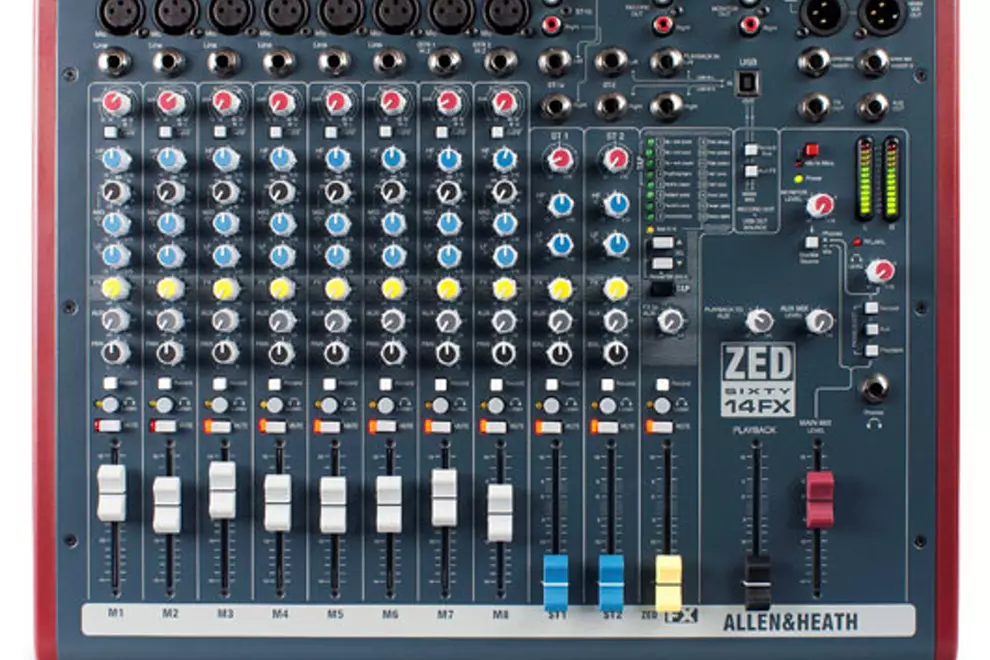Mute channel M1 with its orange switch
This screenshot has width=990, height=660.
[x=107, y=423]
